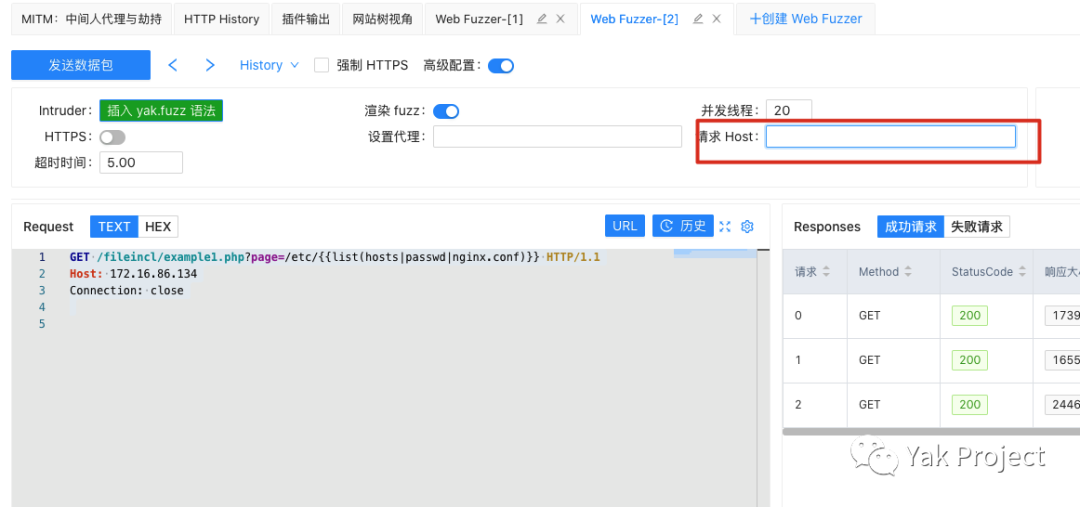This screenshot has height=507, width=1080.
Task: Sort responses by StatusCode column
Action: [1022, 272]
